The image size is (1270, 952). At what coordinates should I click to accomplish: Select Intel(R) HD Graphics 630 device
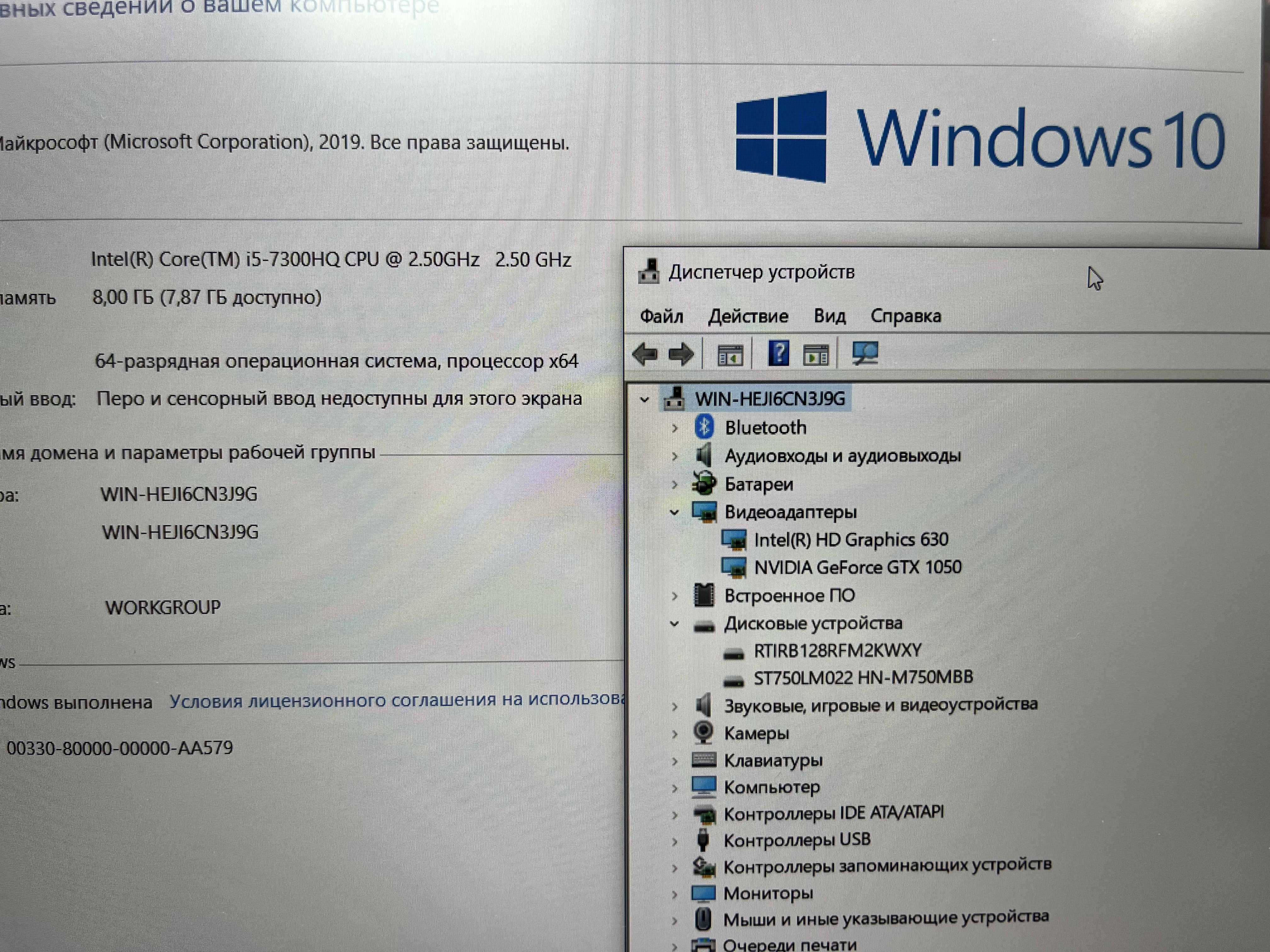pos(851,540)
